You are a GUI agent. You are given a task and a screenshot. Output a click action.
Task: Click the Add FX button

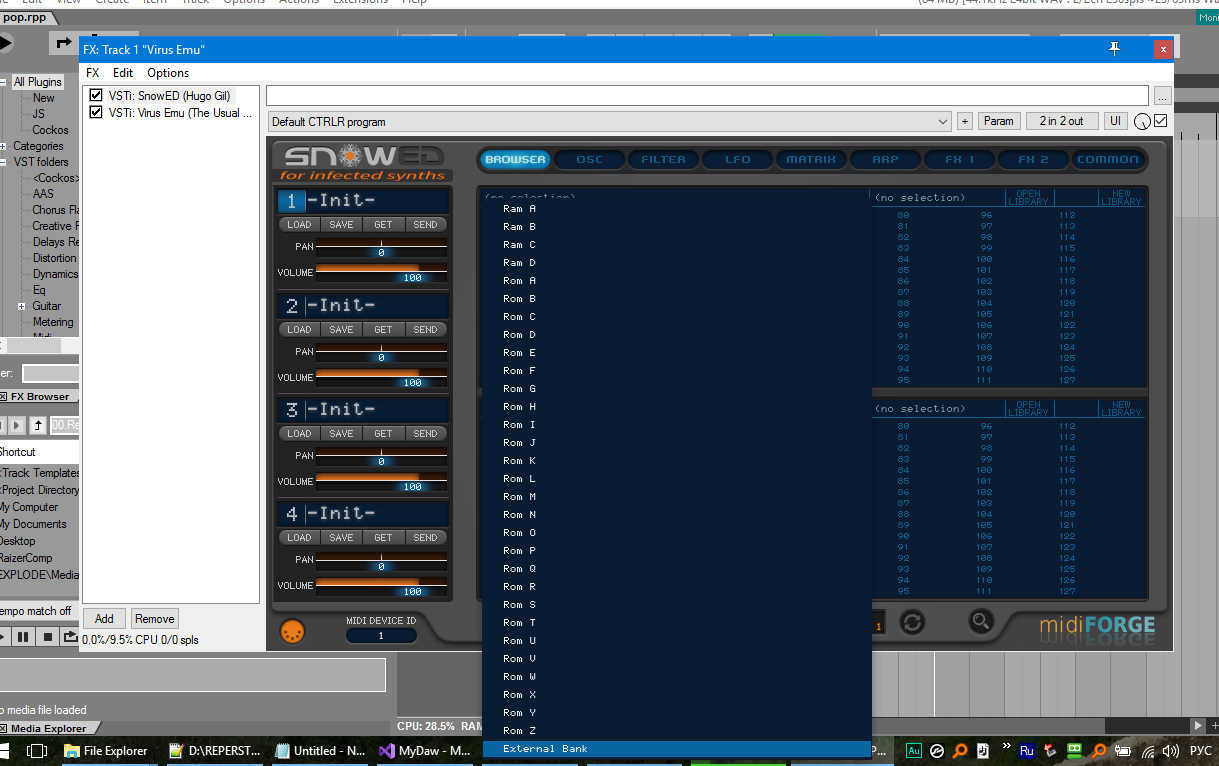click(104, 619)
